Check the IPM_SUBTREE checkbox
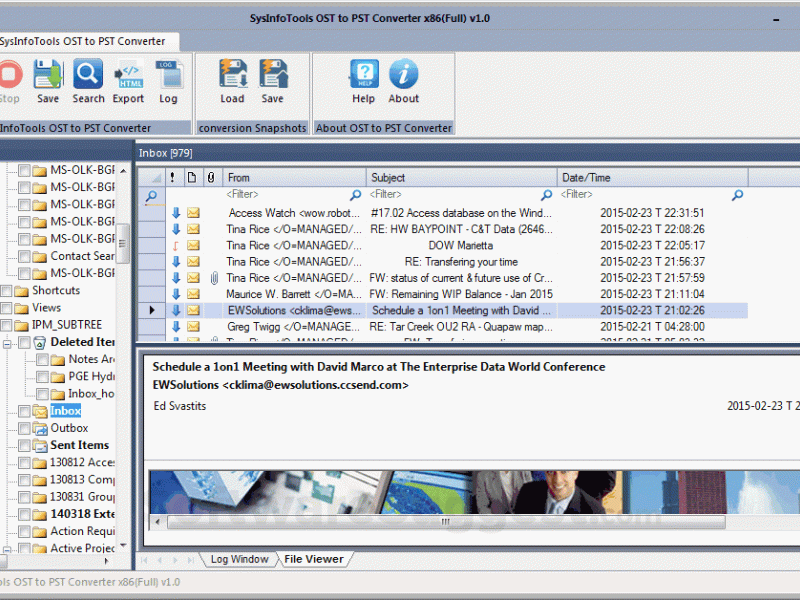This screenshot has height=600, width=800. (x=6, y=326)
